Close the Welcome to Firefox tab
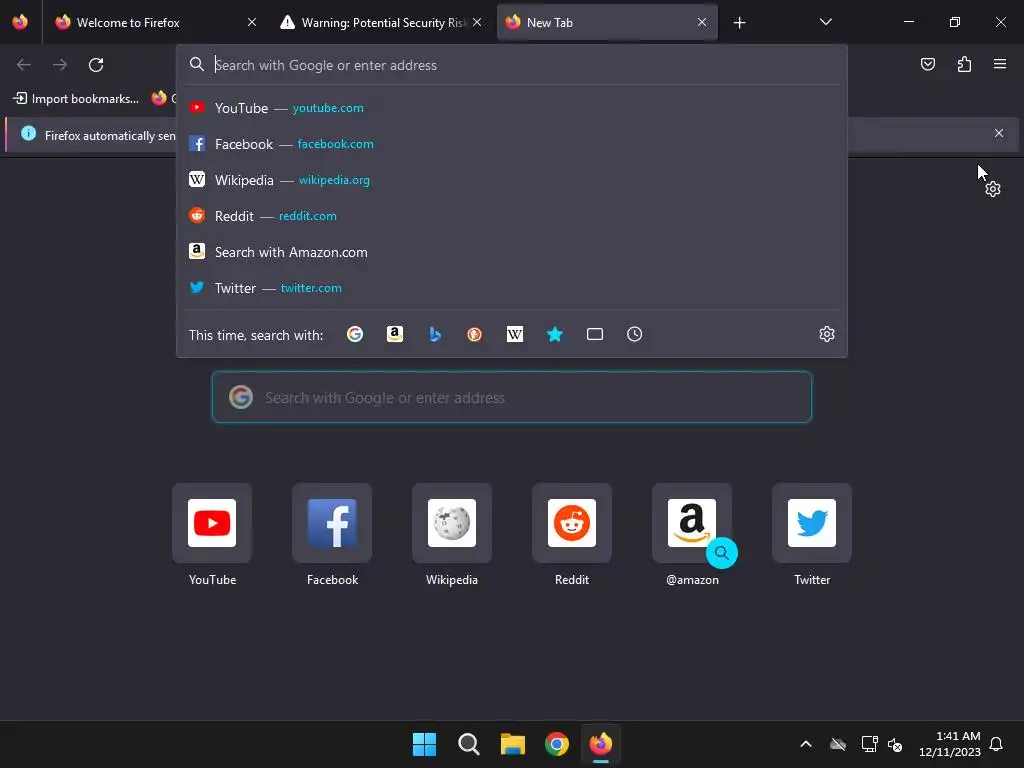The image size is (1024, 768). pos(252,22)
